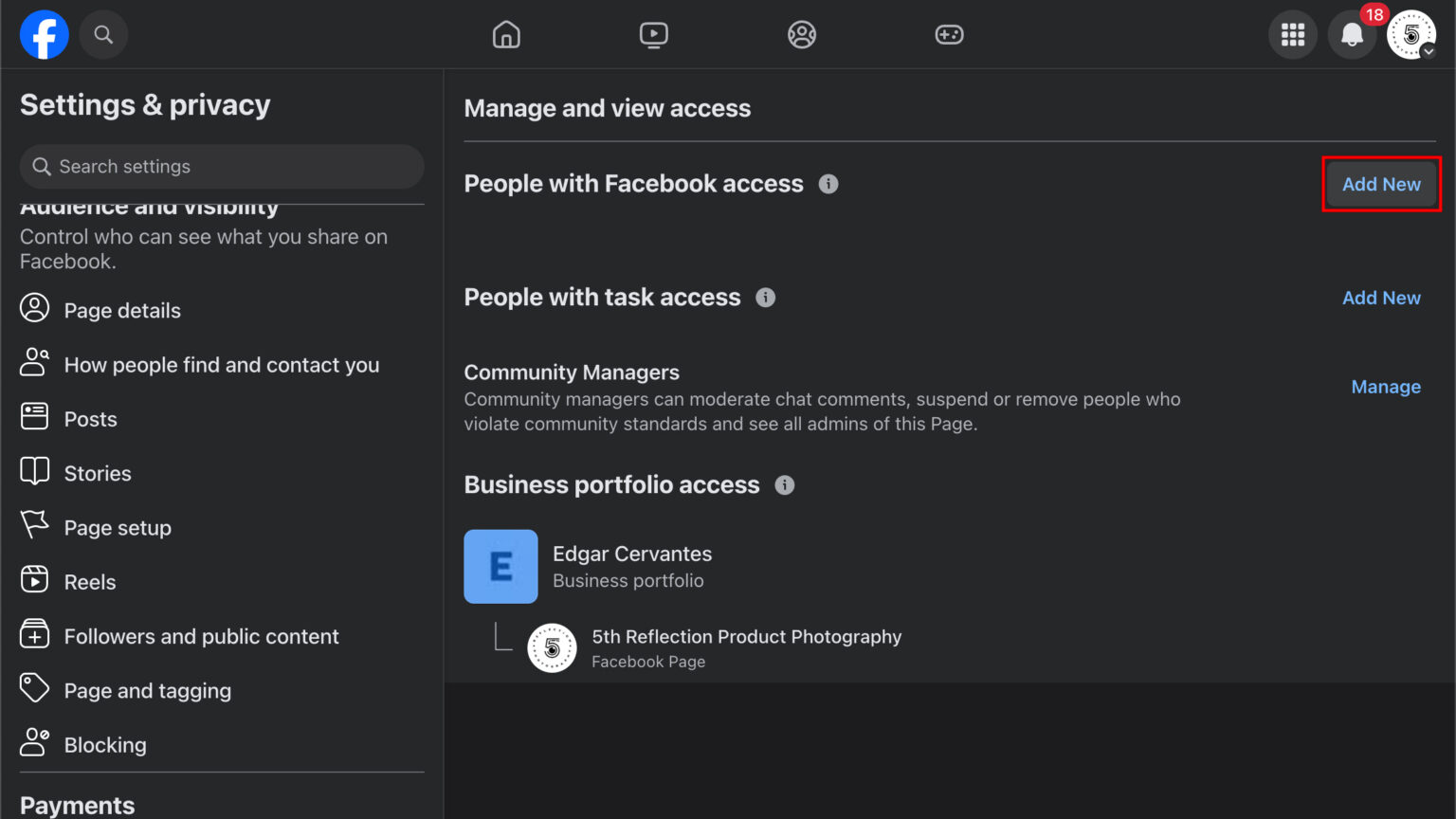Show info for People with Facebook access
The height and width of the screenshot is (819, 1456).
828,184
